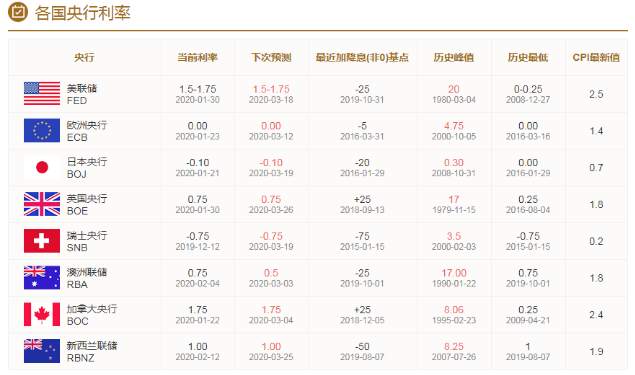Click the Australia flag in RBA row
Screen dimensions: 635x375
coord(42,278)
